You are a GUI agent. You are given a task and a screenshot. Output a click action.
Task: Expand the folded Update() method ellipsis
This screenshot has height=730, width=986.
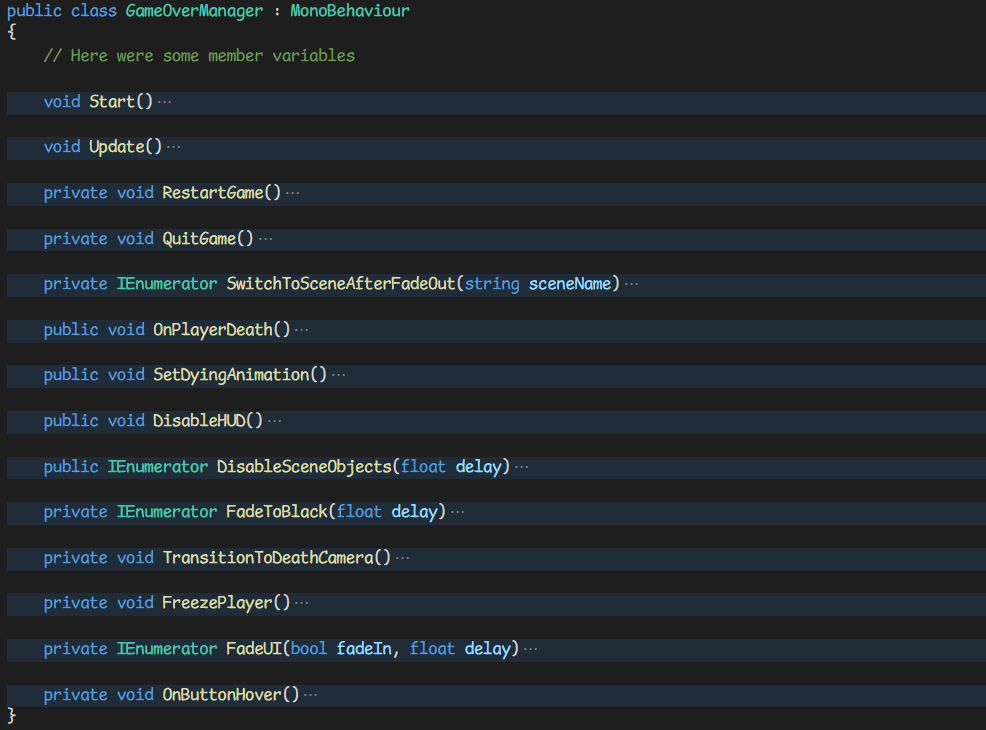click(x=174, y=147)
